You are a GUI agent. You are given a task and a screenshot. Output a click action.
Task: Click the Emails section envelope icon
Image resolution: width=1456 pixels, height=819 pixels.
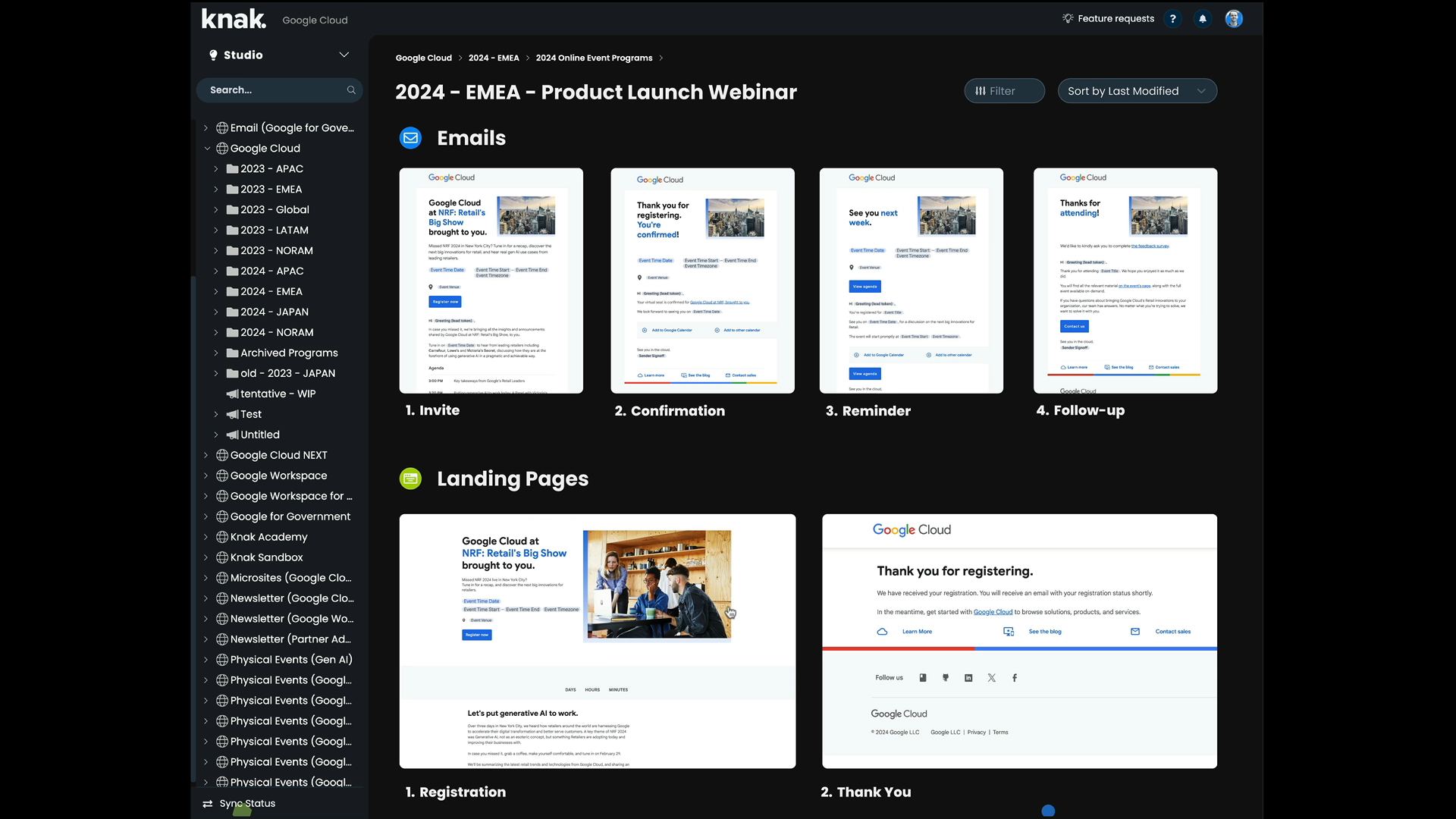click(410, 138)
